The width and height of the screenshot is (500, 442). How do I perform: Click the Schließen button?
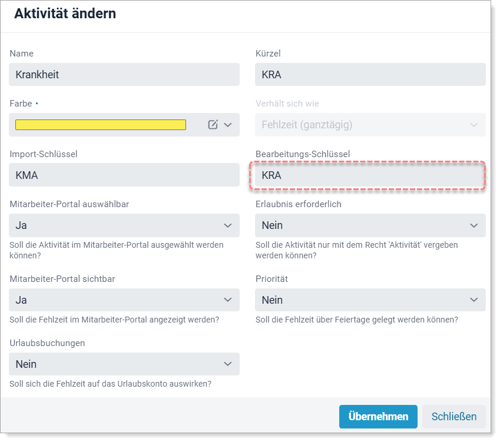point(454,416)
